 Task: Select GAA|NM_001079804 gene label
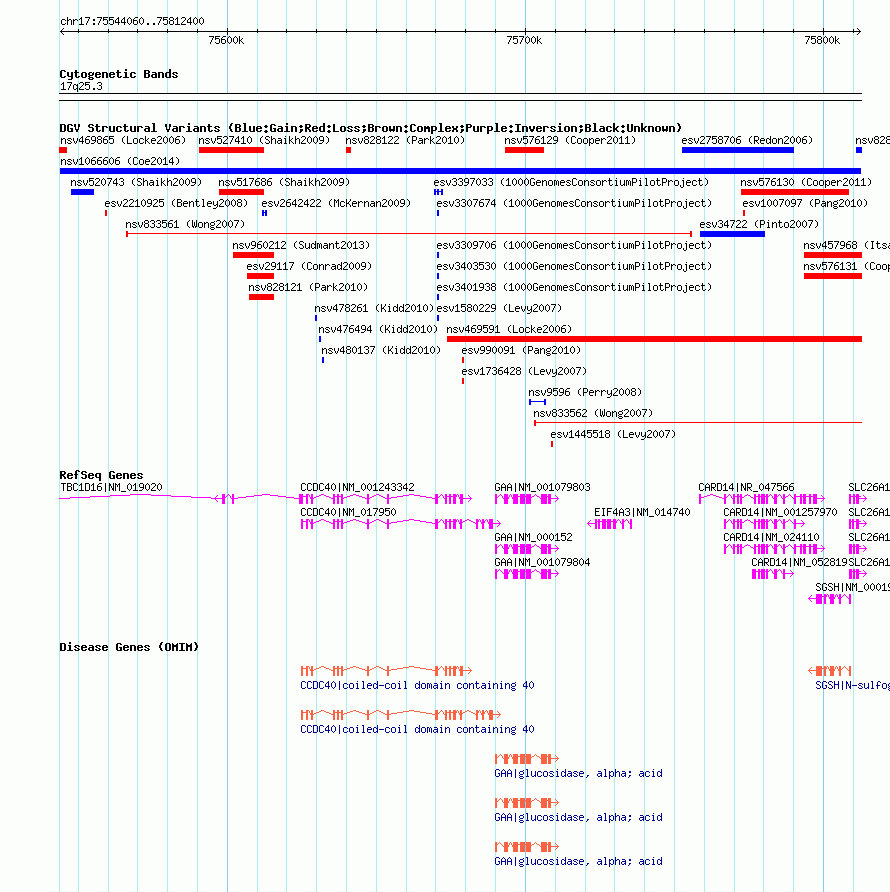542,563
